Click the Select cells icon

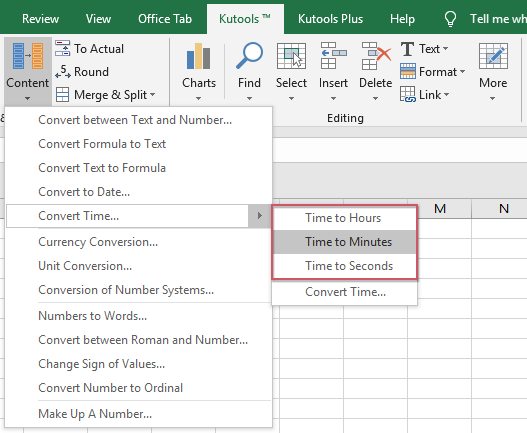click(291, 56)
